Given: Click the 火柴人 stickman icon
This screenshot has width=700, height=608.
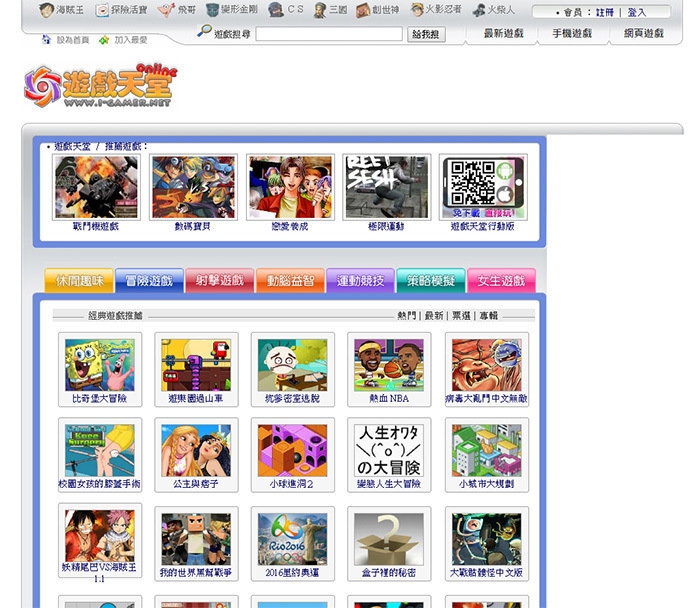Looking at the screenshot, I should pos(480,10).
